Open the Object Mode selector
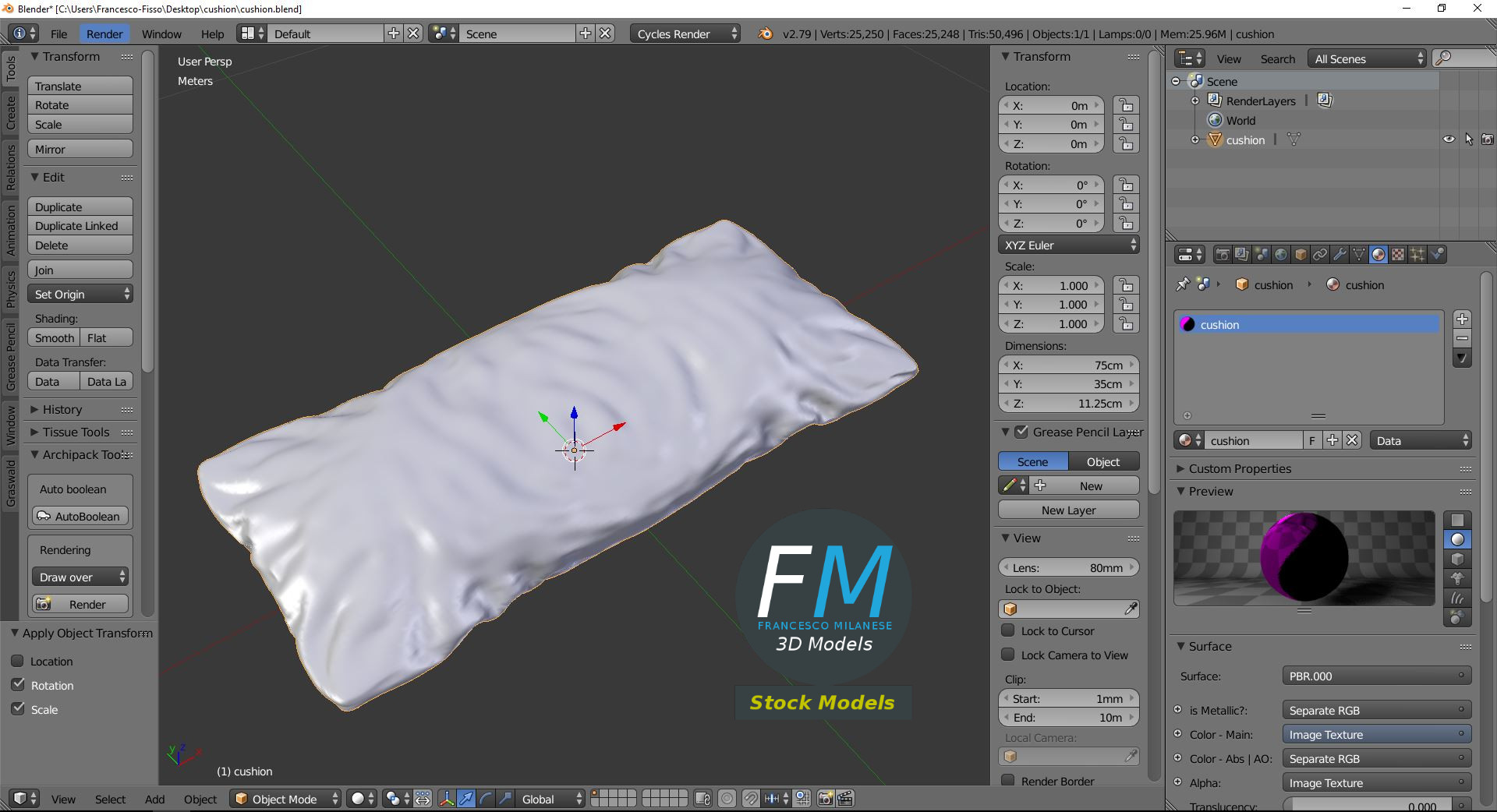The height and width of the screenshot is (812, 1497). (x=285, y=799)
